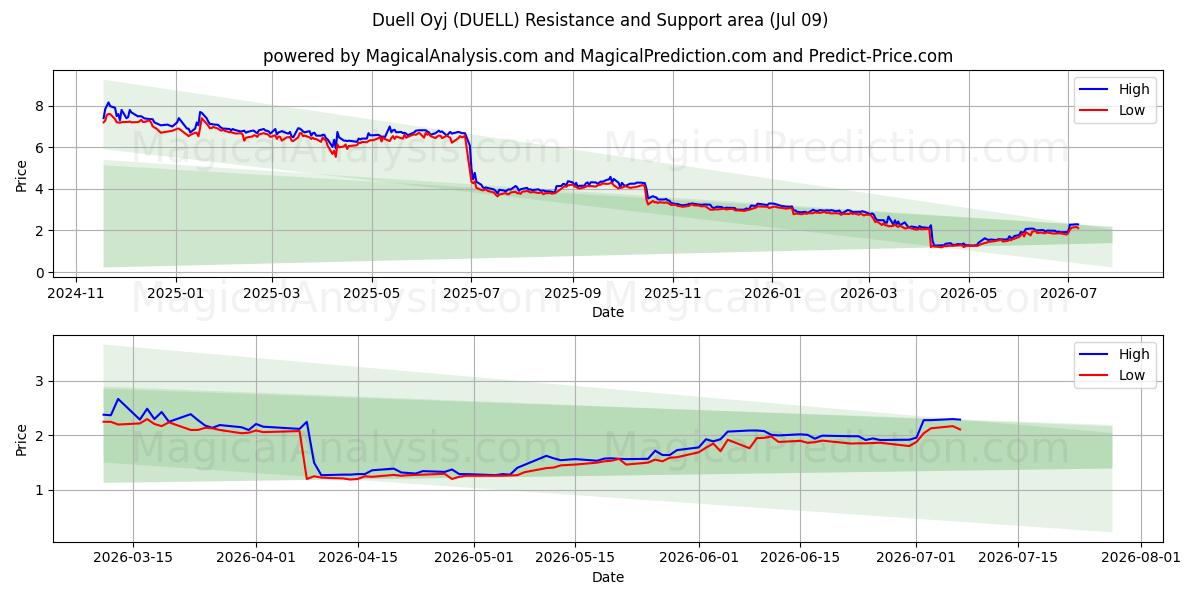Image resolution: width=1200 pixels, height=600 pixels.
Task: Click the subtitle 'powered by MagicalAnalysis.com and MagicalPrediction.com and Predict-Price.com'
Action: point(607,56)
